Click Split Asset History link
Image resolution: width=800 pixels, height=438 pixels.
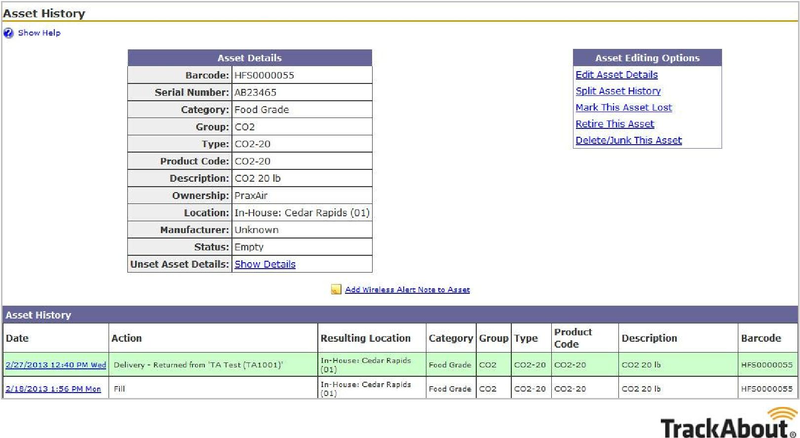618,91
